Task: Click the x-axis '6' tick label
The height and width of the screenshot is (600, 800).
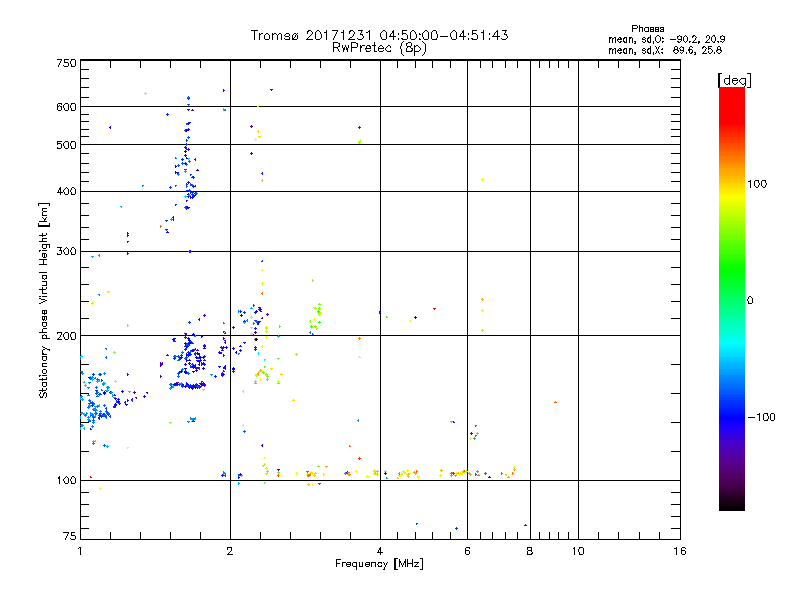Action: tap(467, 551)
